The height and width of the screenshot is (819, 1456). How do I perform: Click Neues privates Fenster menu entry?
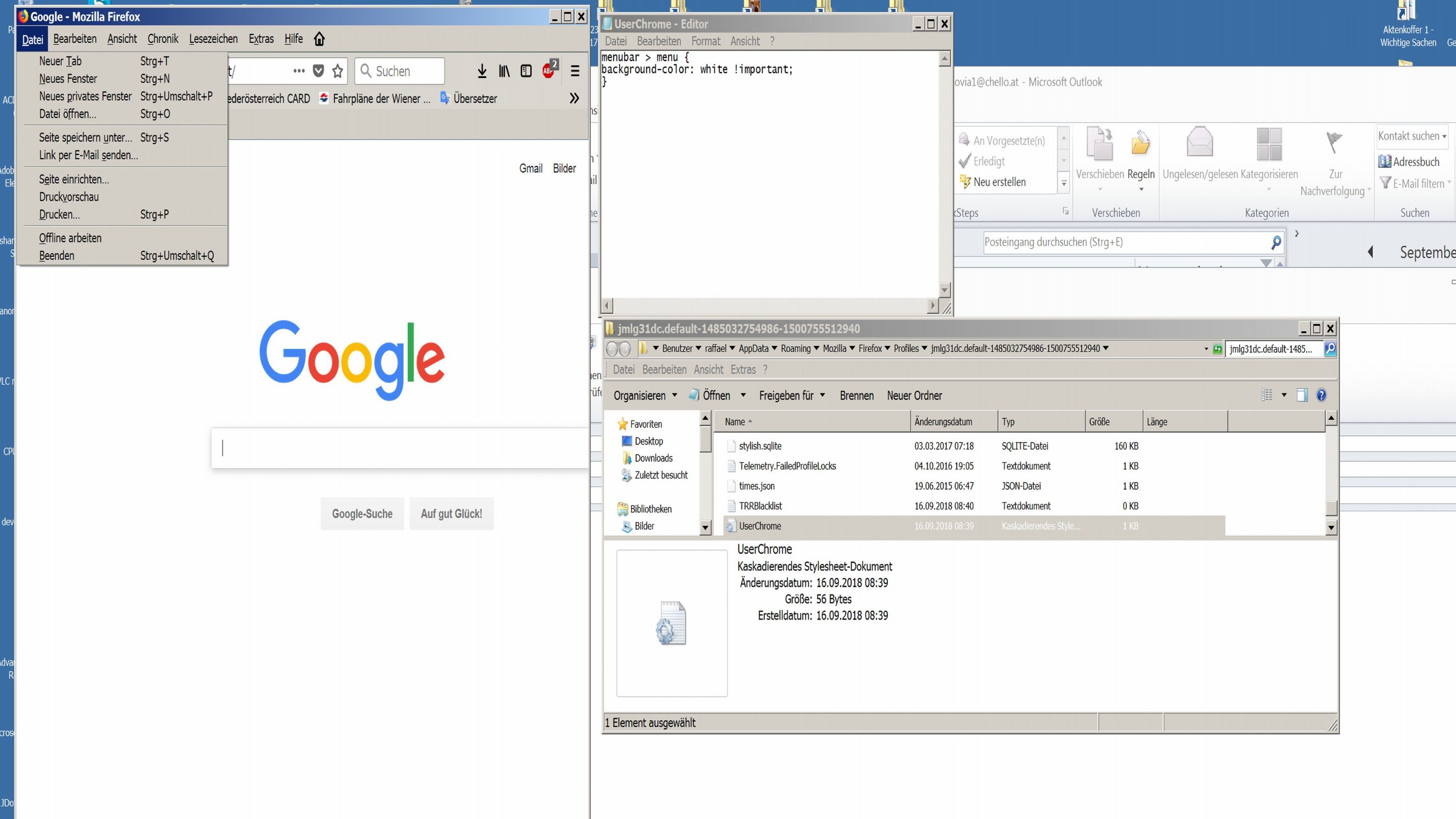click(85, 96)
